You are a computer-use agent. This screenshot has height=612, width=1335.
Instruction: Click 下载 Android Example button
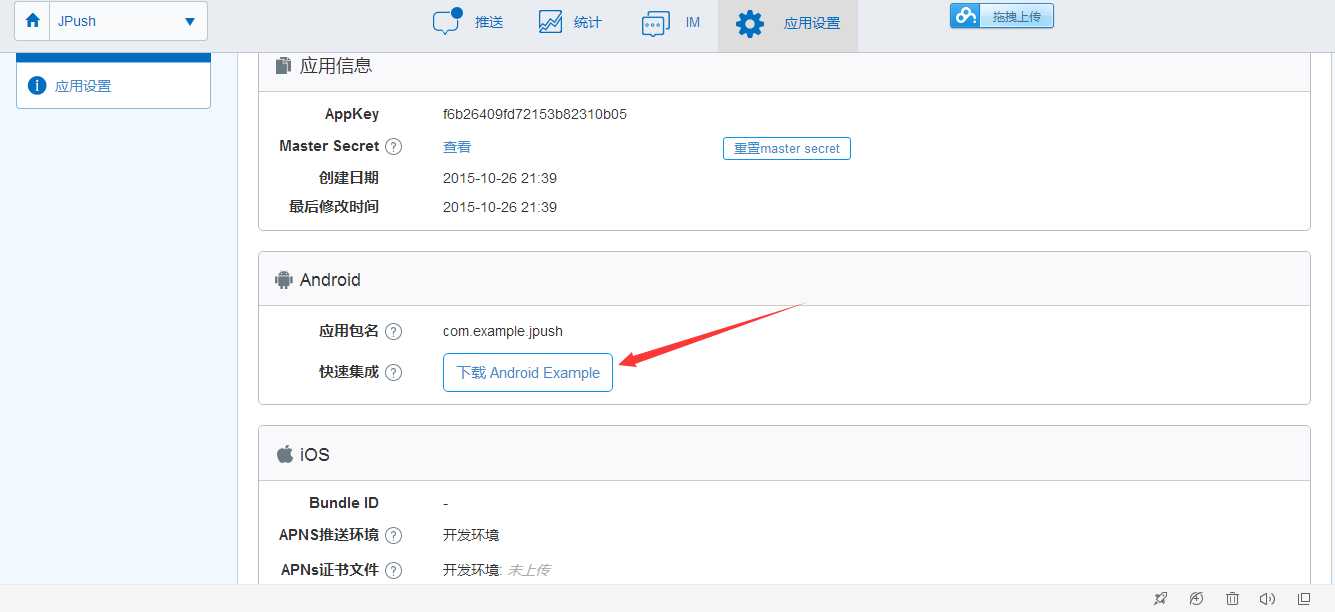click(x=528, y=372)
